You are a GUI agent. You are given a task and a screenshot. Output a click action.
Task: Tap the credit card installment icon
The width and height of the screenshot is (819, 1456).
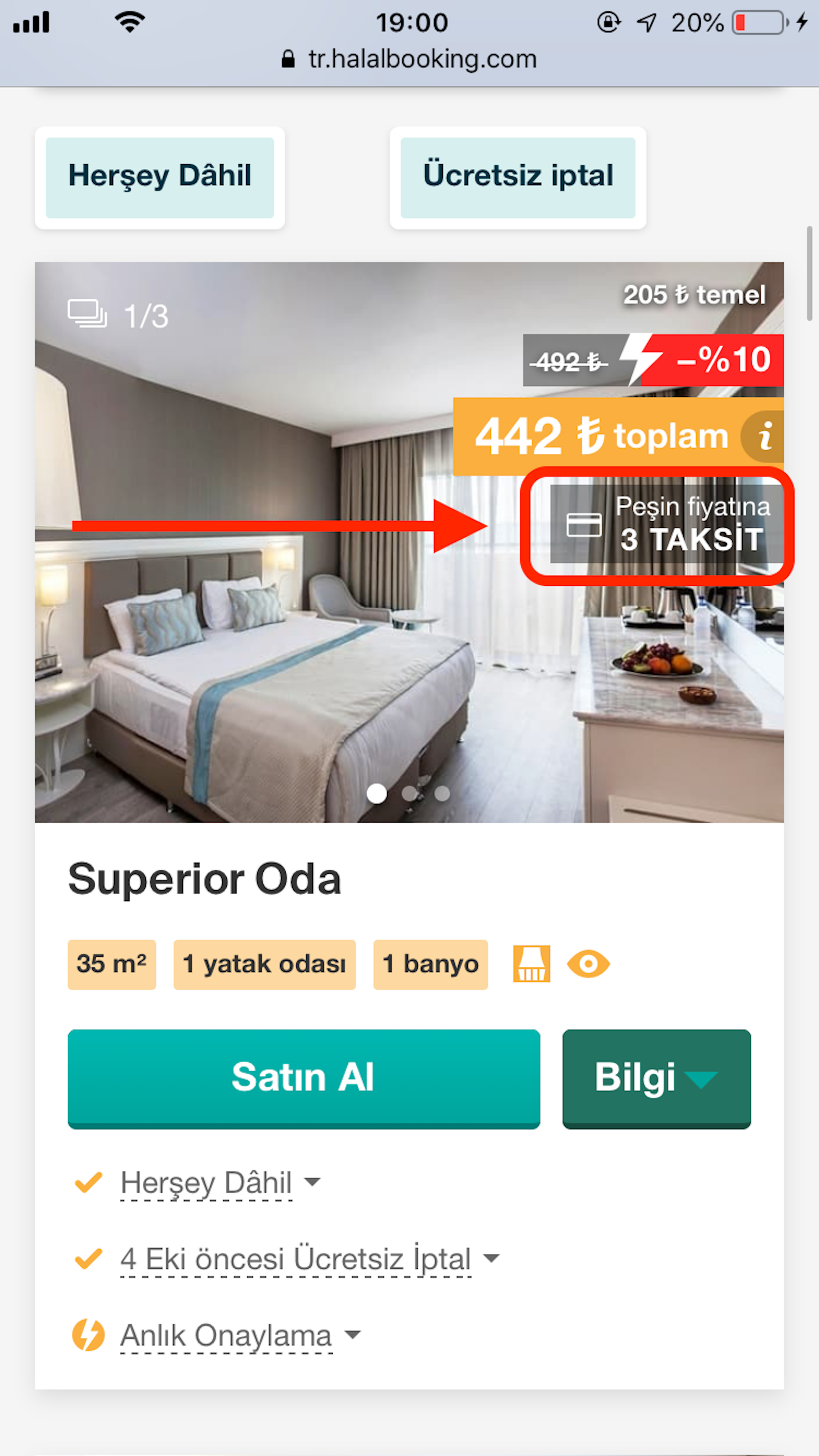(584, 524)
